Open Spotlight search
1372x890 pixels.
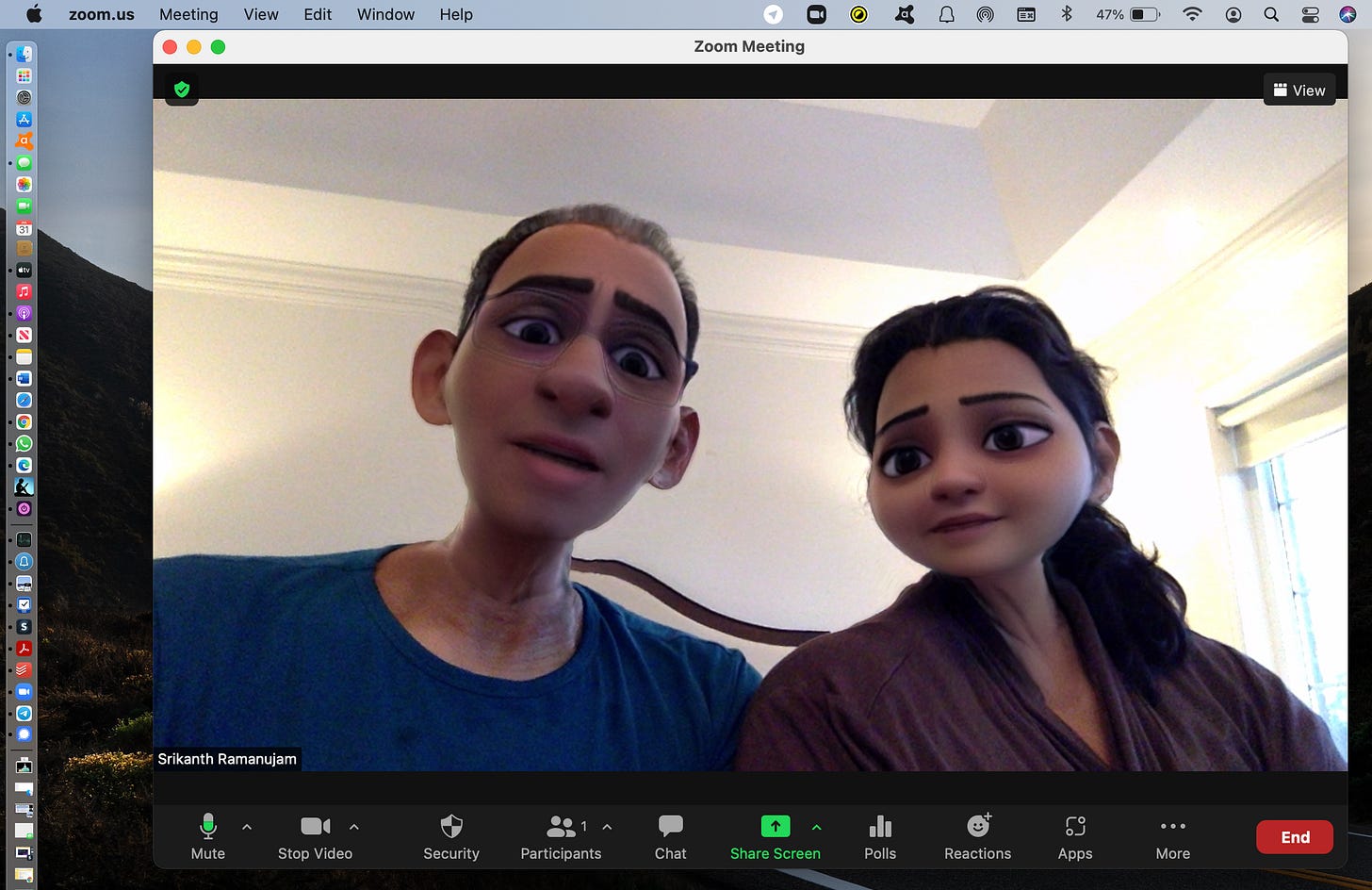point(1271,14)
